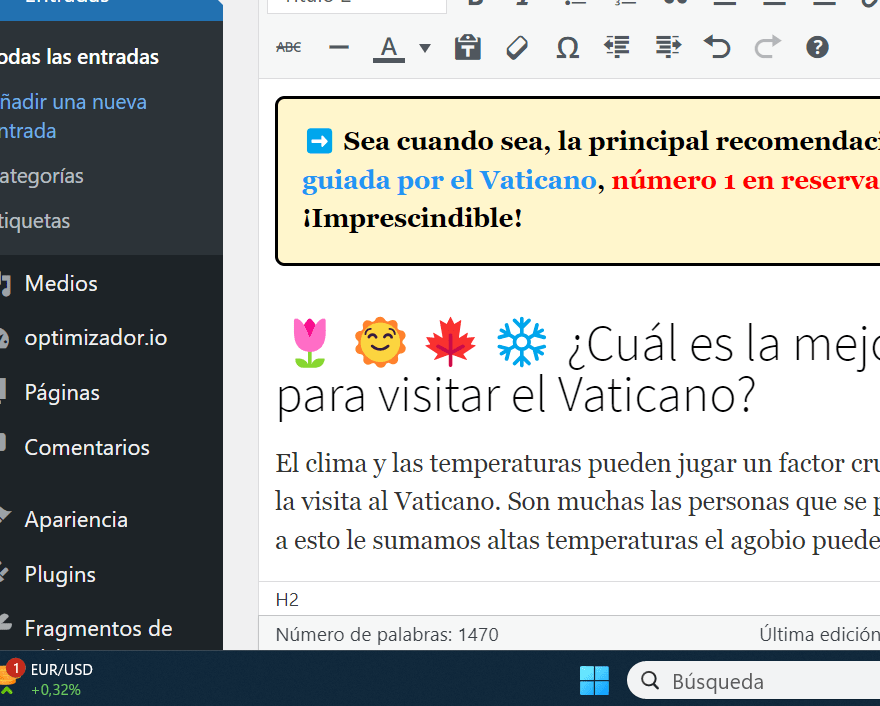
Task: Increase indent of paragraph
Action: coord(668,47)
